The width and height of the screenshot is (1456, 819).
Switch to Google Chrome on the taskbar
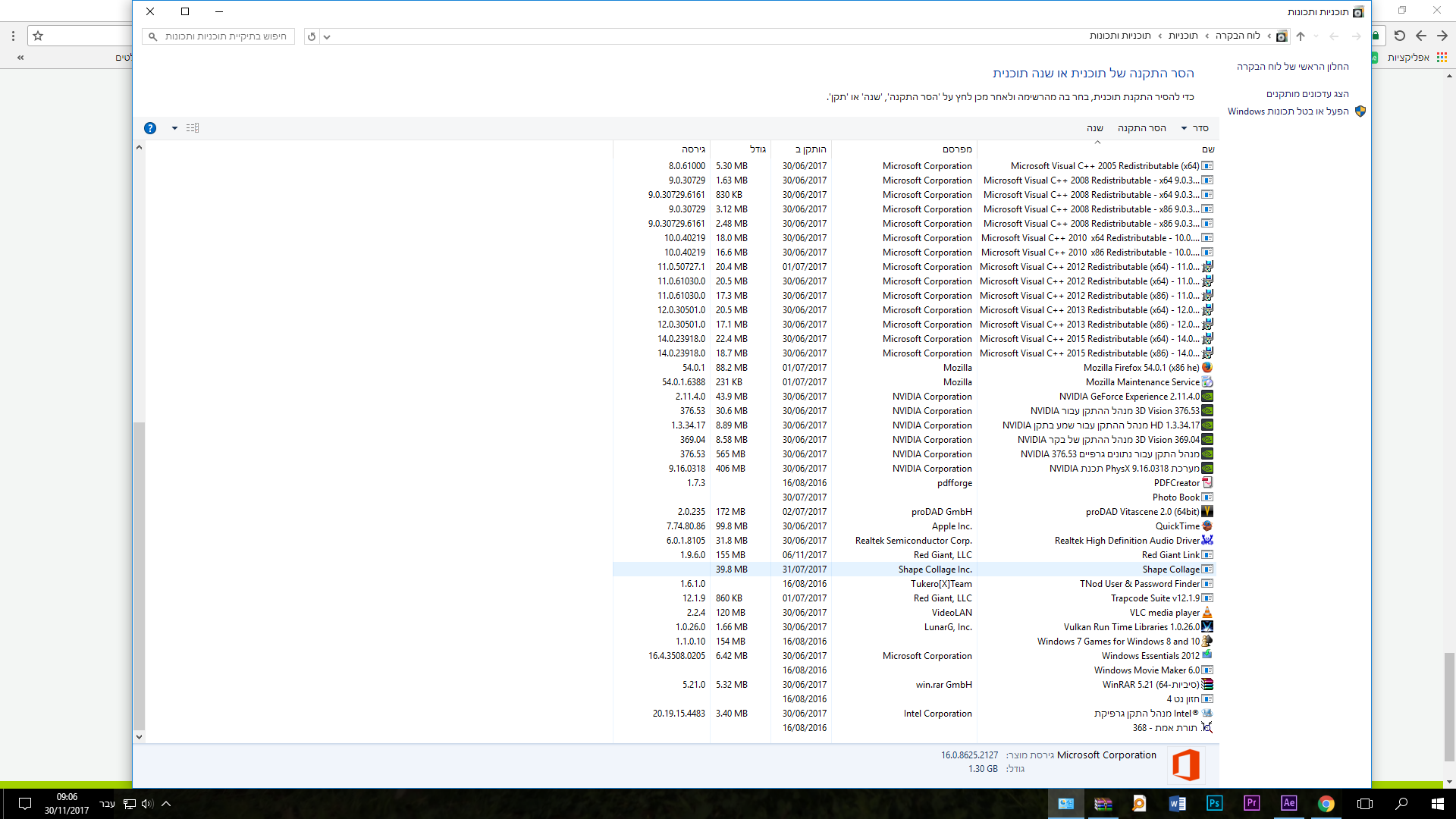[x=1326, y=803]
